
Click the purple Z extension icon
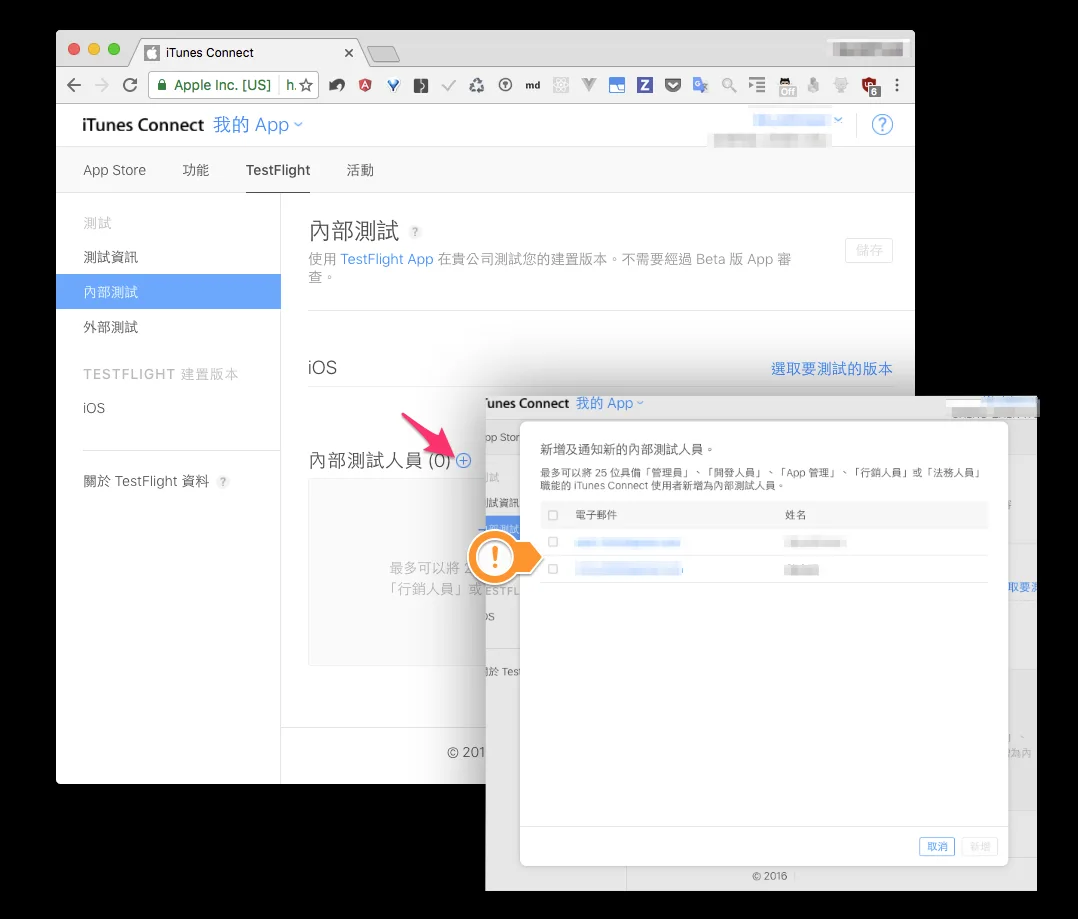tap(645, 85)
